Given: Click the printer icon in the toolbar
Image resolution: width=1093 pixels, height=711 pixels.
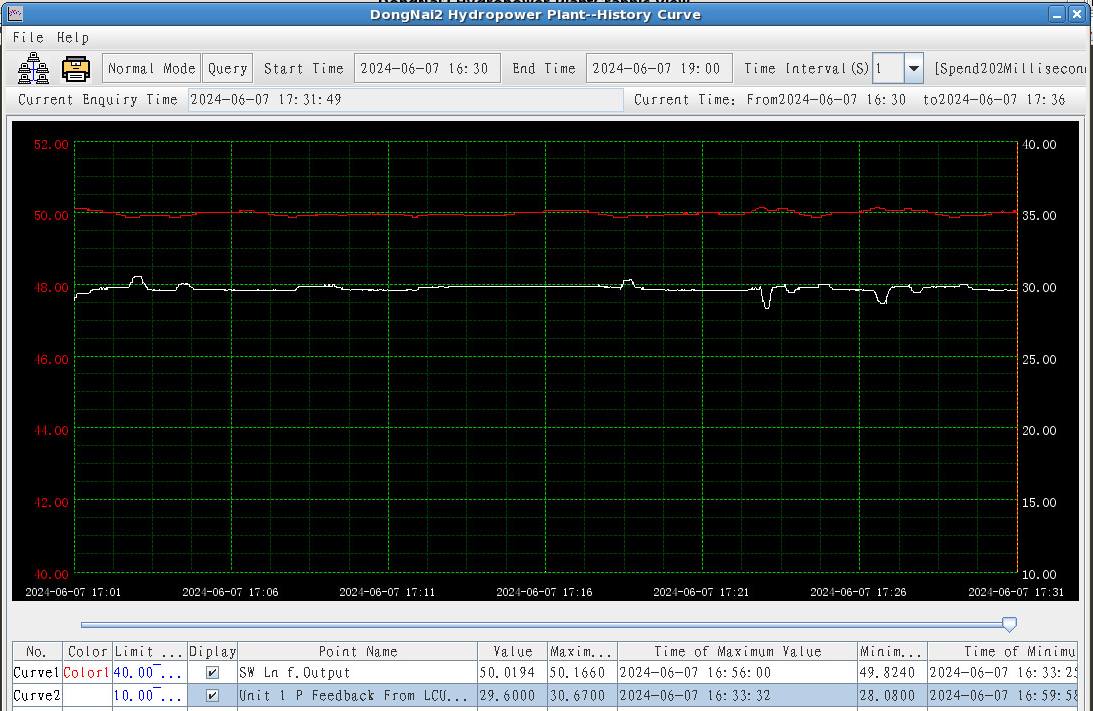Looking at the screenshot, I should [76, 68].
